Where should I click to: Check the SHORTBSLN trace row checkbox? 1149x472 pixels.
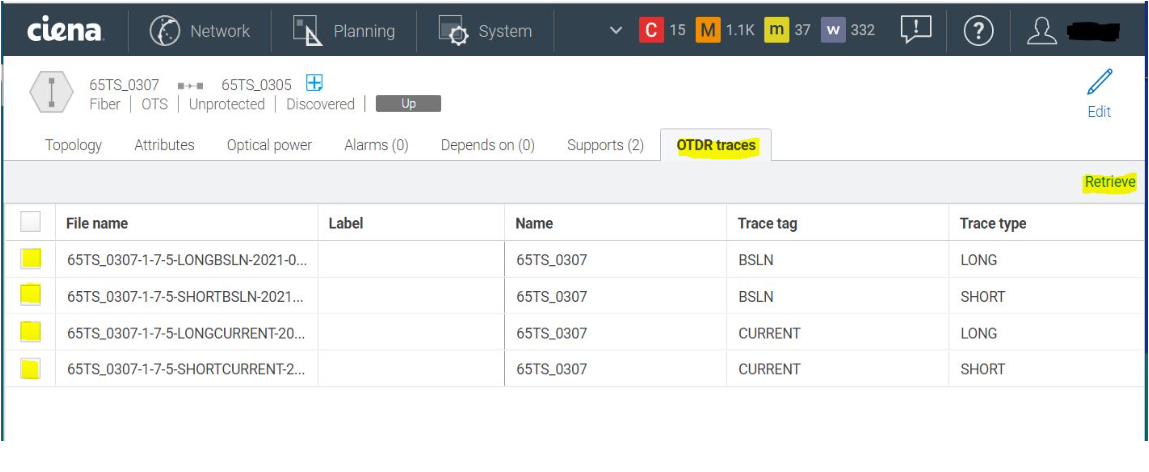(31, 295)
